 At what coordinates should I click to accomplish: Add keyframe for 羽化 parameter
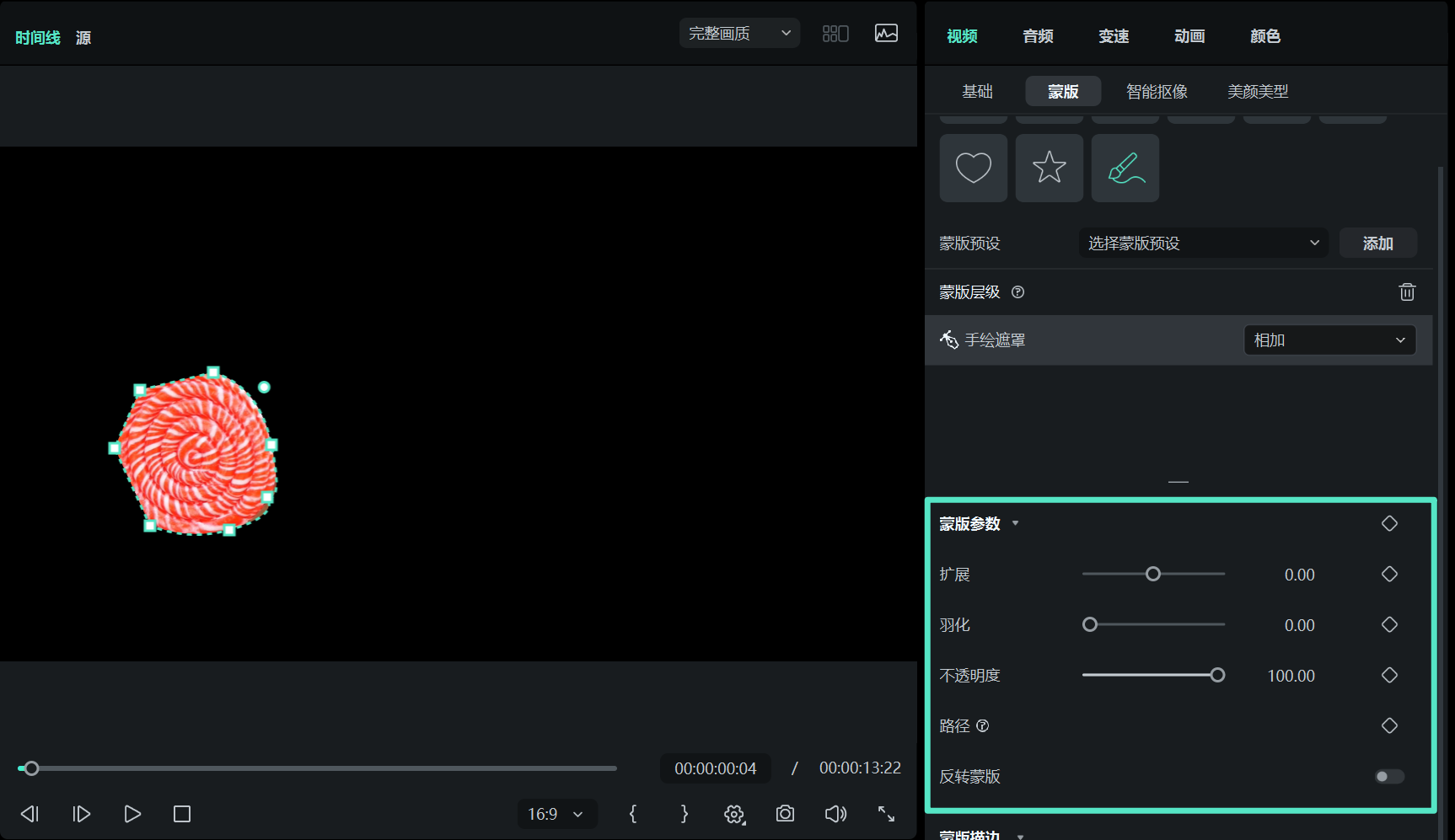pyautogui.click(x=1390, y=624)
